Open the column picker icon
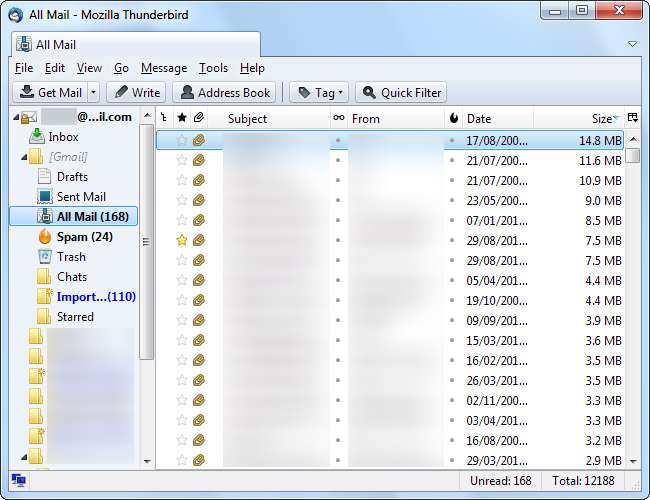 pos(632,118)
